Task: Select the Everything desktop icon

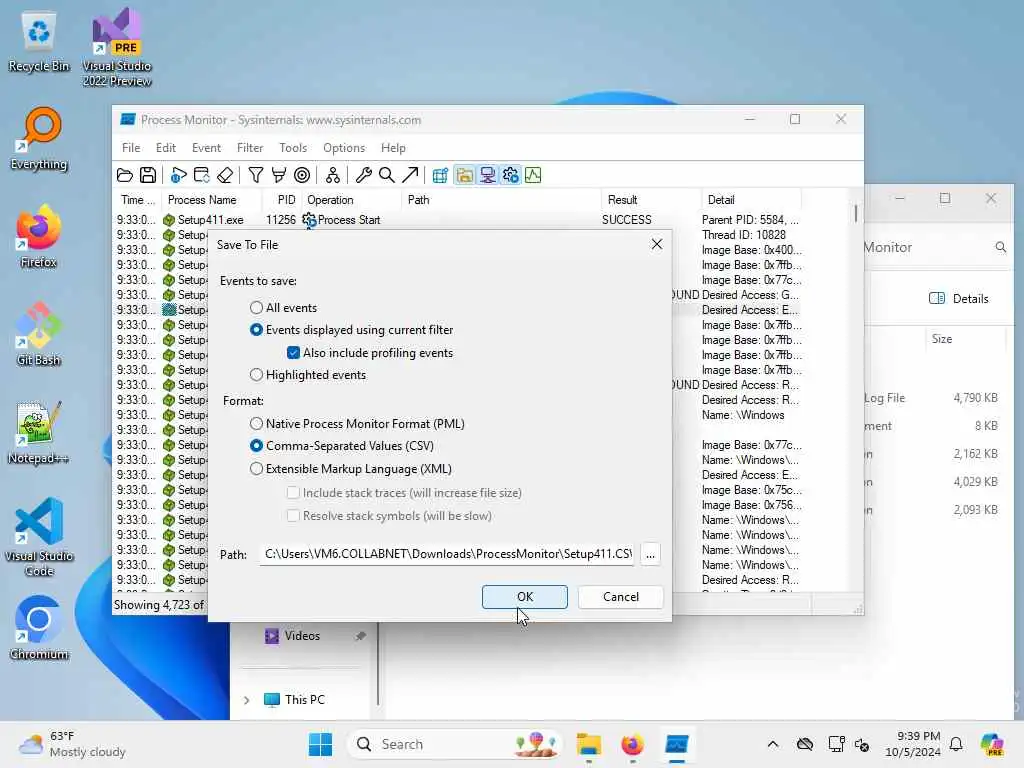Action: [39, 138]
